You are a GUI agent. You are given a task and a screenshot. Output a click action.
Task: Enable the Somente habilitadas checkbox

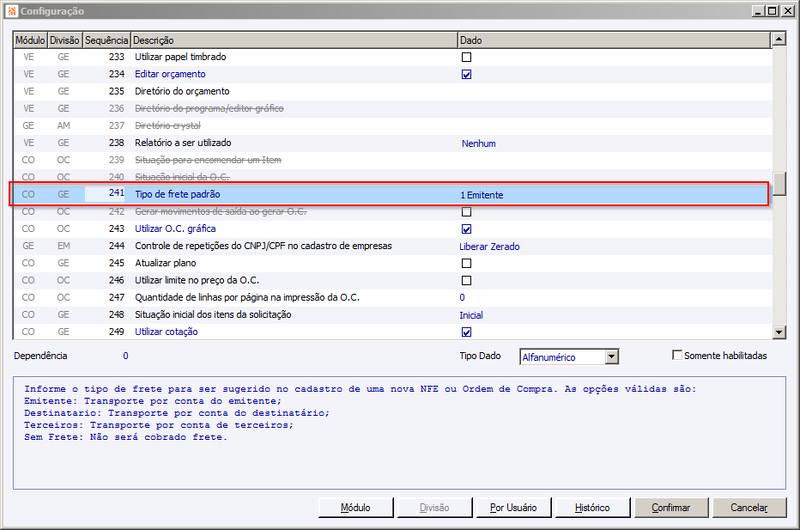(677, 355)
